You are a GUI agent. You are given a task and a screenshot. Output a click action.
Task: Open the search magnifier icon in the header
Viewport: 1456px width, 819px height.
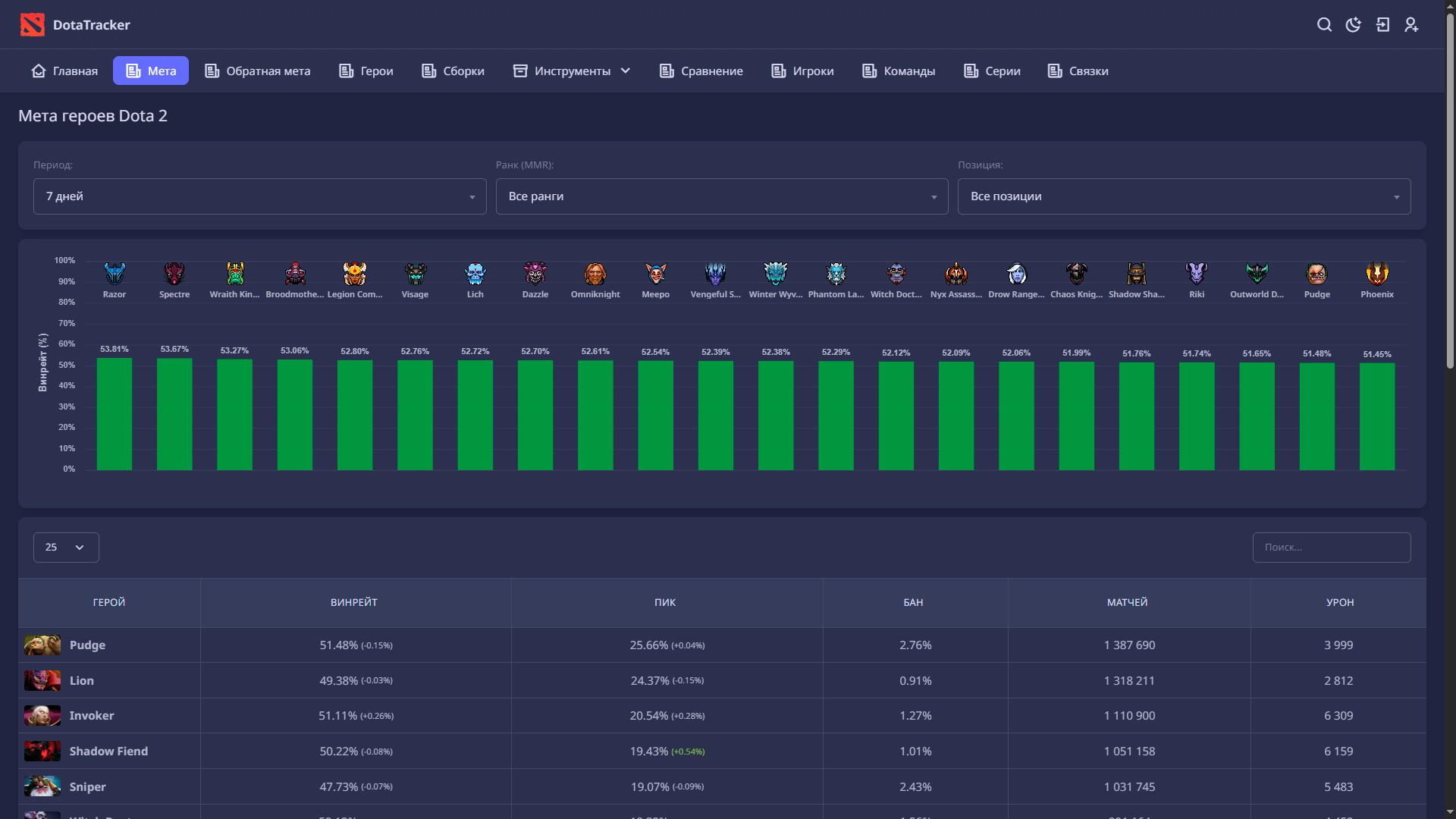[1324, 25]
